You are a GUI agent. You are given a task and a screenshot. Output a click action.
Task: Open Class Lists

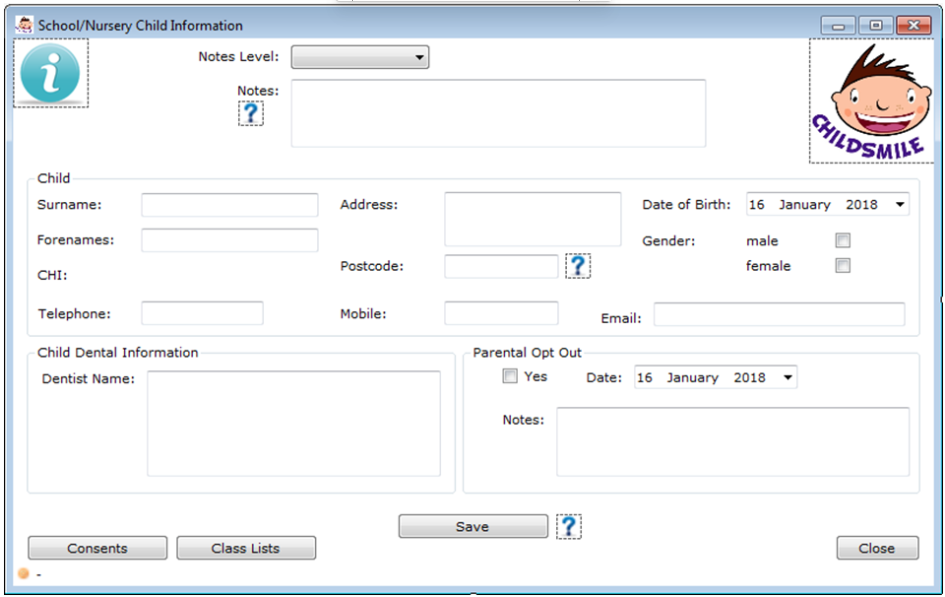click(x=246, y=548)
